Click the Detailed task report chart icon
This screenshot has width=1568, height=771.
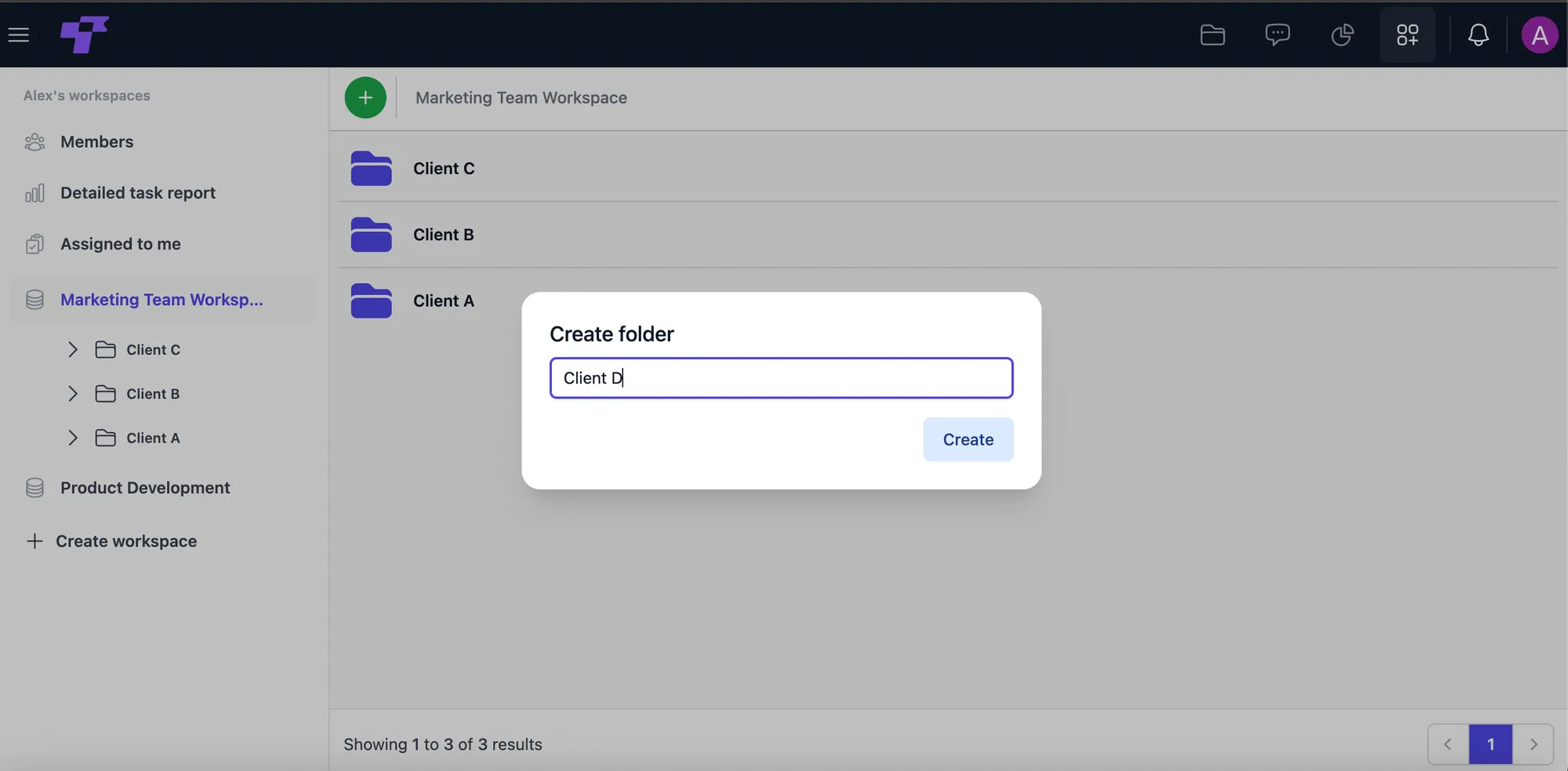pyautogui.click(x=34, y=193)
